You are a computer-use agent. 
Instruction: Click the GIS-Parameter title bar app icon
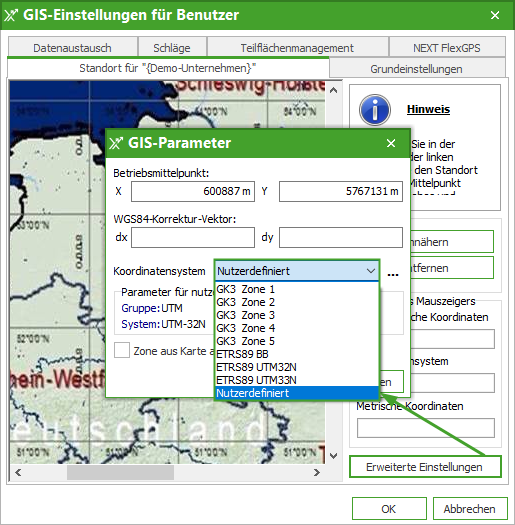pyautogui.click(x=116, y=143)
